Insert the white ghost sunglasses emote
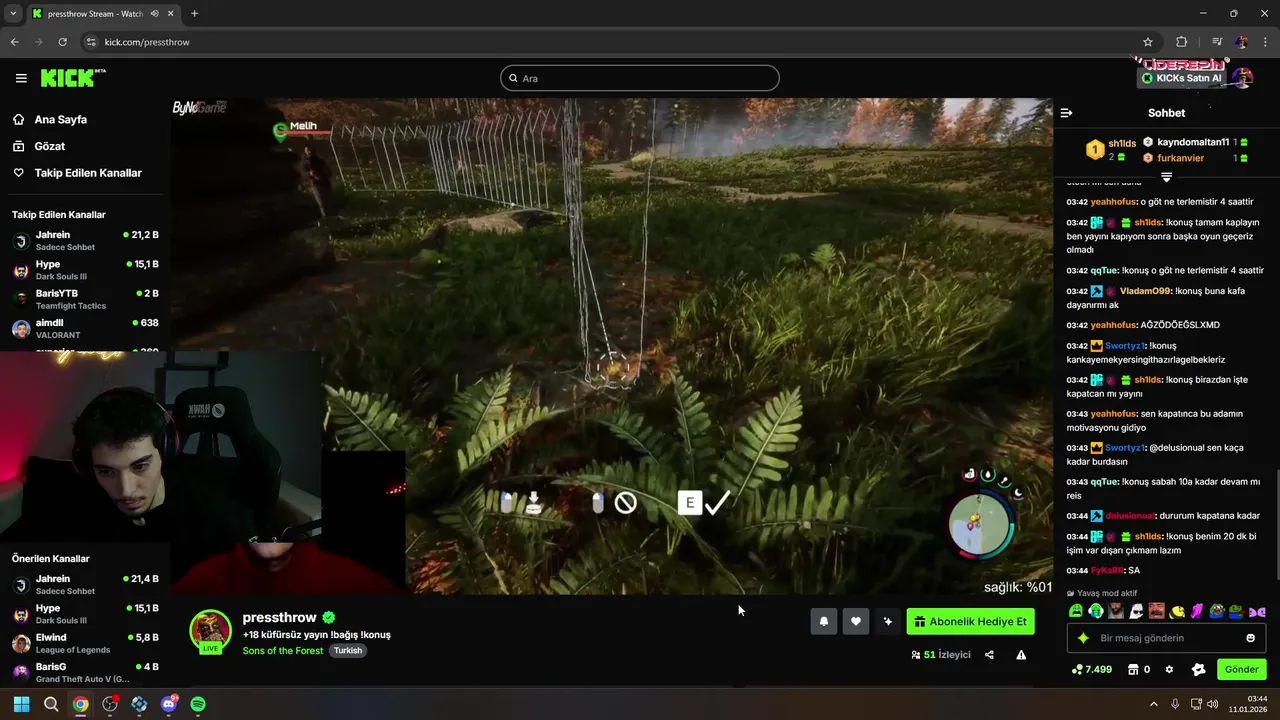Image resolution: width=1280 pixels, height=720 pixels. (1136, 611)
